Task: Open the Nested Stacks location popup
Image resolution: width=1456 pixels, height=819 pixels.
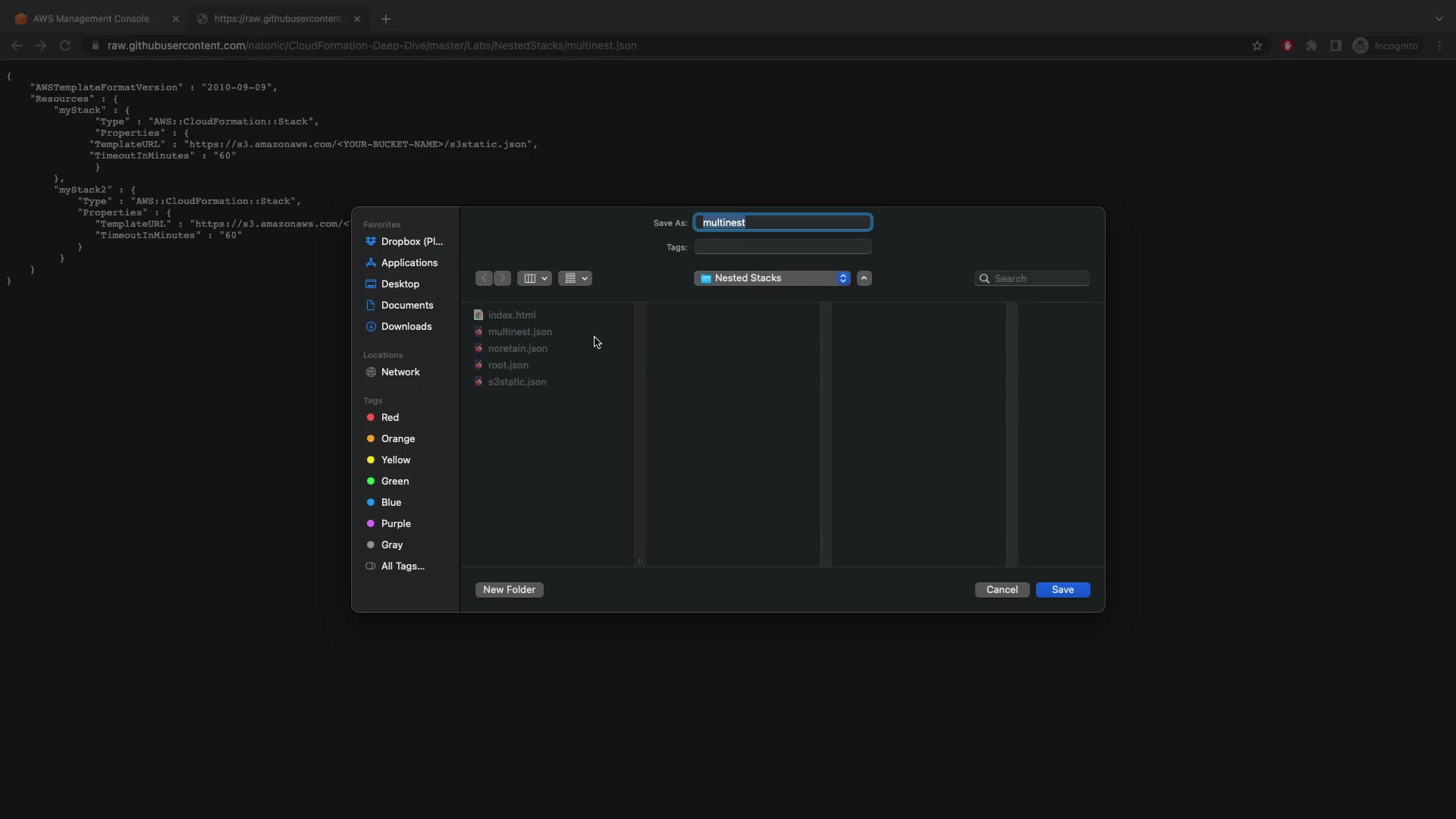Action: coord(772,278)
